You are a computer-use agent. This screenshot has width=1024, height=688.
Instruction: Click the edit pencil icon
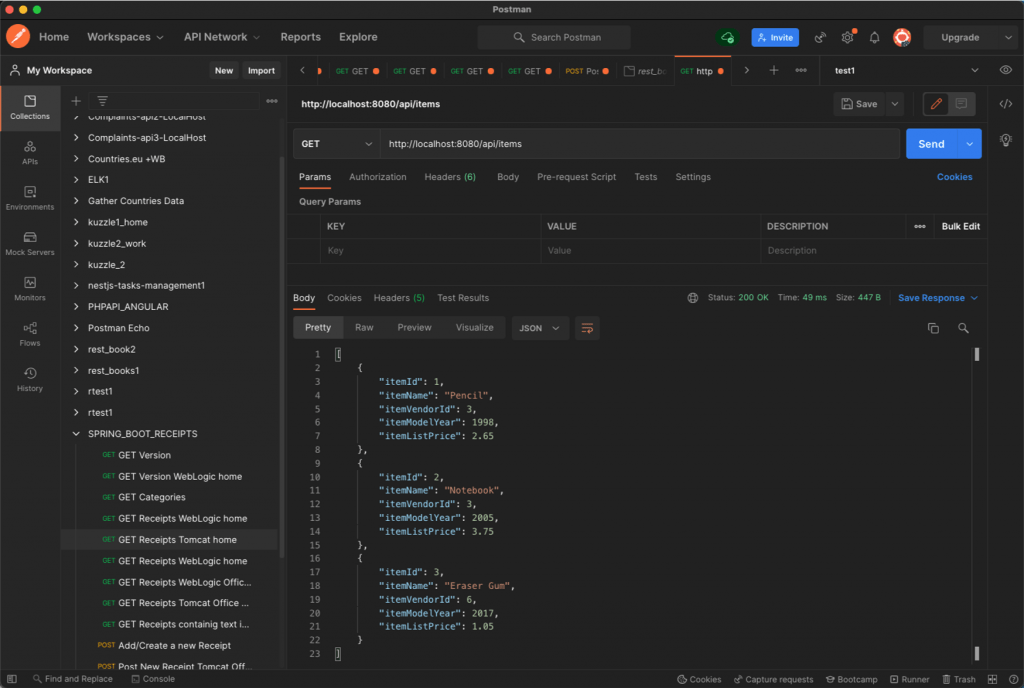pyautogui.click(x=936, y=104)
